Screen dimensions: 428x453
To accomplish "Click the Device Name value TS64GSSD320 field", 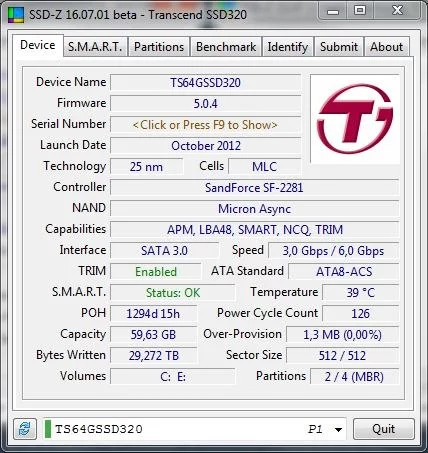I will [x=205, y=83].
